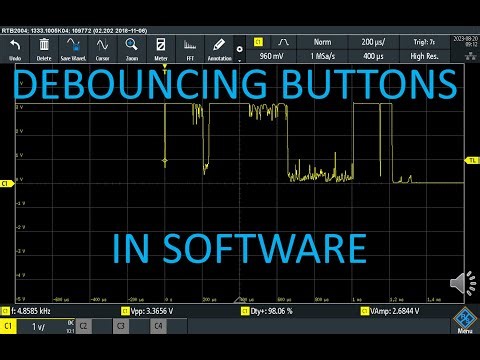Select the C1 ground level marker on left edge
The width and height of the screenshot is (480, 360).
7,183
